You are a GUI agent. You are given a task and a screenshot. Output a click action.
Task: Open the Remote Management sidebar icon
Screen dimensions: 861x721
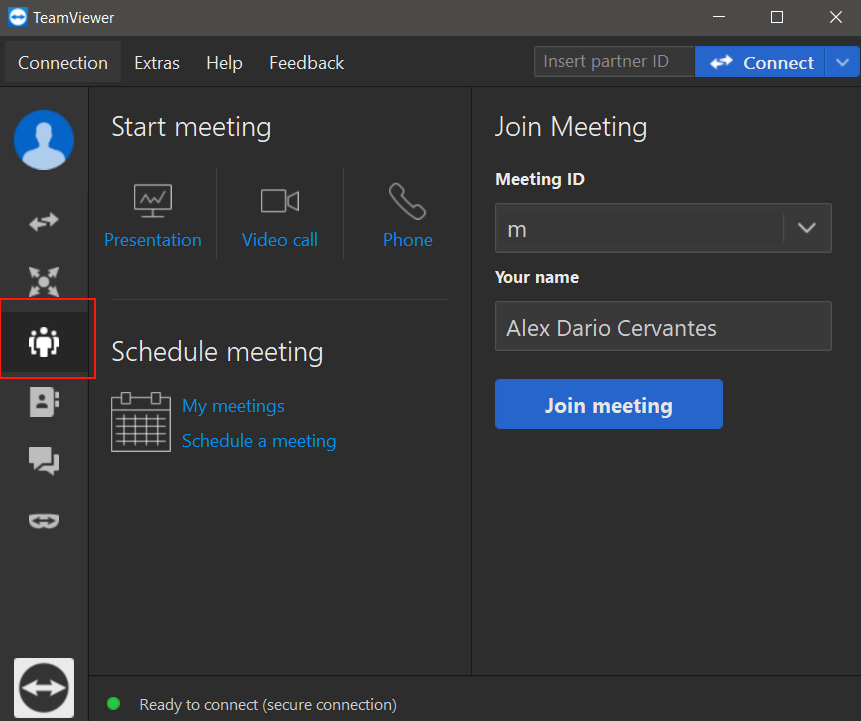click(x=44, y=282)
